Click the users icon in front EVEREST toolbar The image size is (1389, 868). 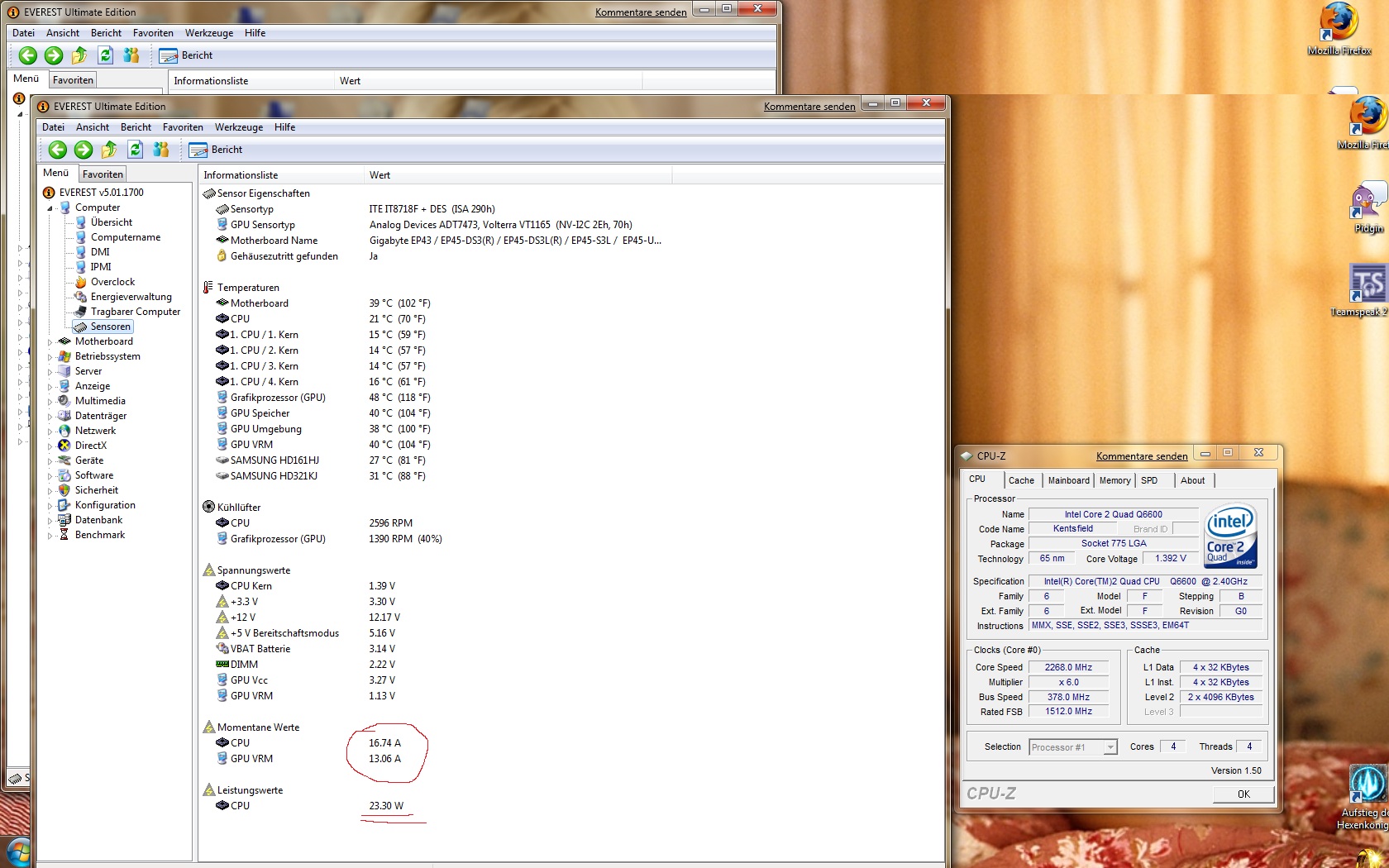[x=161, y=150]
